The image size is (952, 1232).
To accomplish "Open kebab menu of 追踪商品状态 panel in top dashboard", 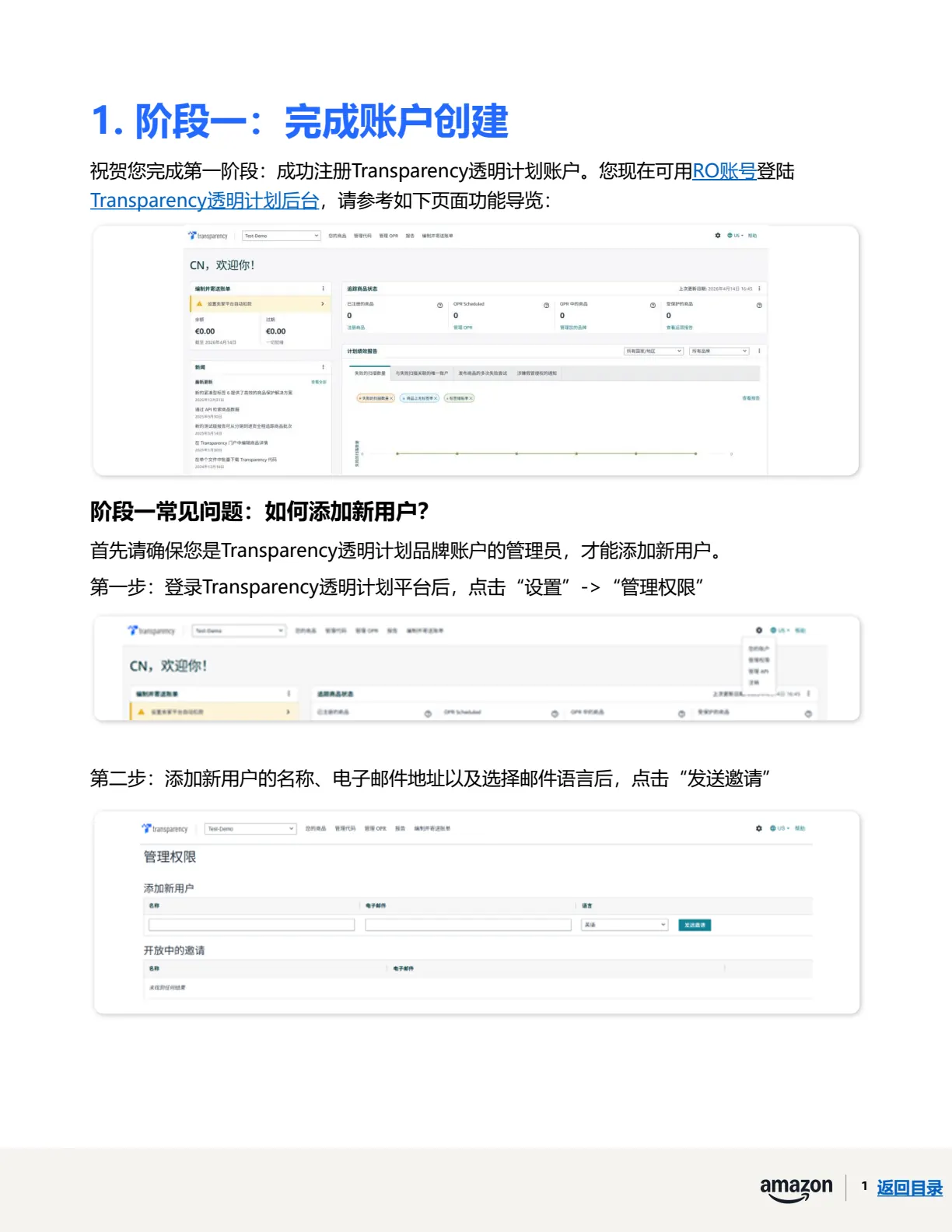I will tap(760, 289).
